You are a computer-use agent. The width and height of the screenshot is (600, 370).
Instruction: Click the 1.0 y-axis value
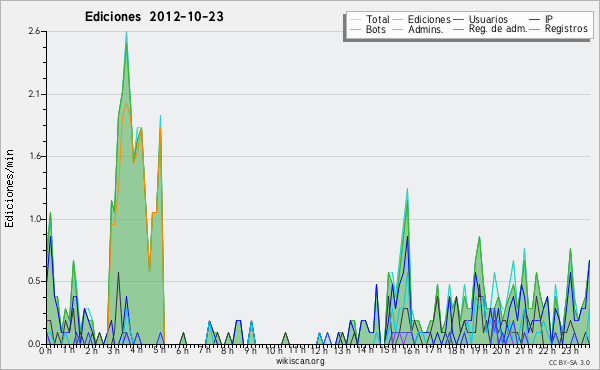click(34, 219)
